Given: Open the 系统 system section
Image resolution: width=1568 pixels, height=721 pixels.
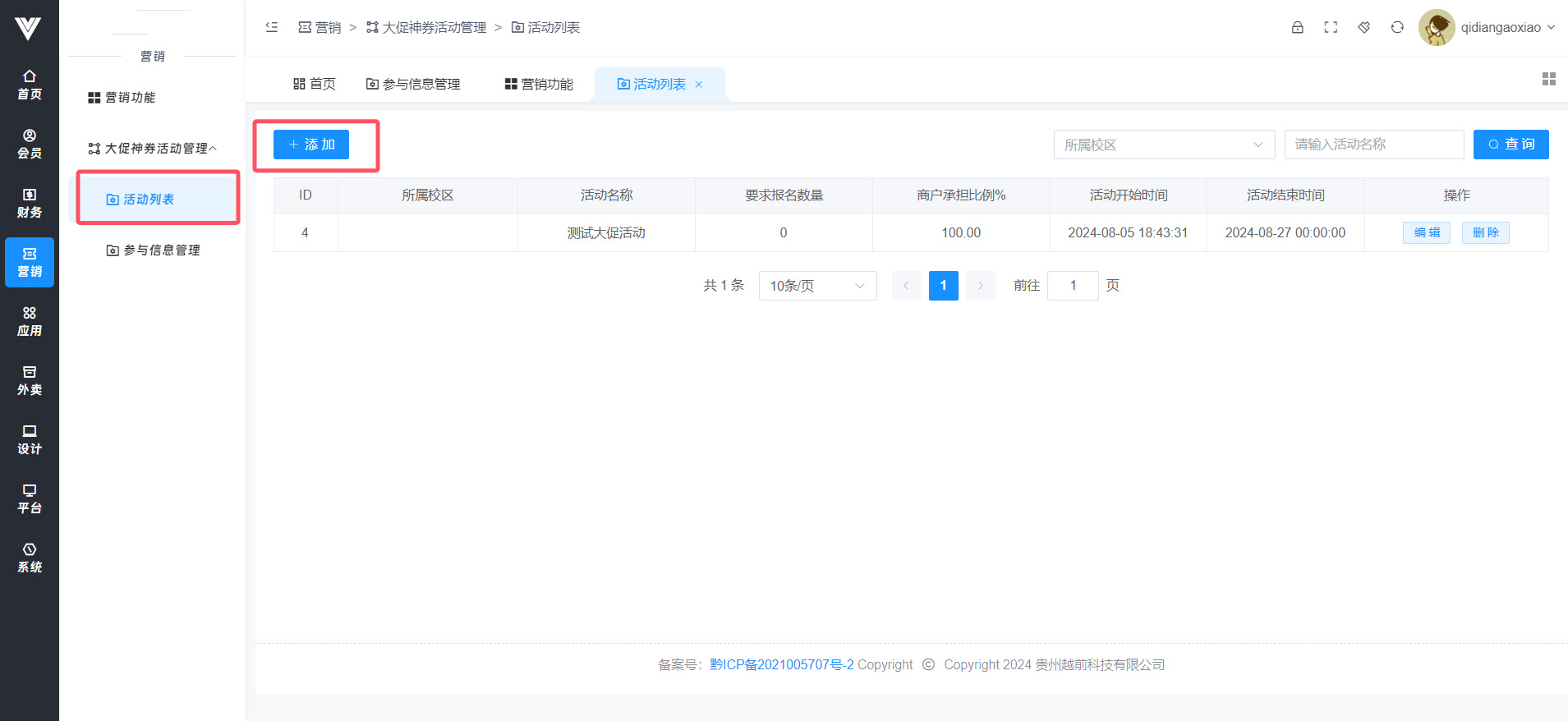Looking at the screenshot, I should 30,558.
